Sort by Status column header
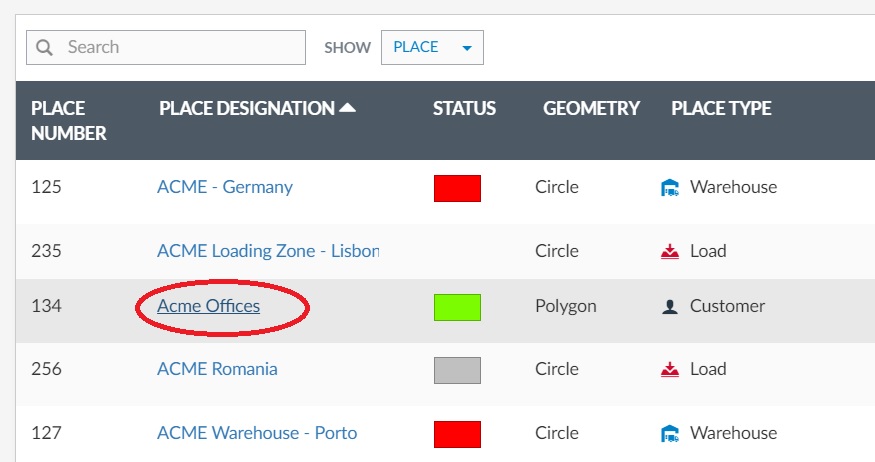 pos(464,108)
